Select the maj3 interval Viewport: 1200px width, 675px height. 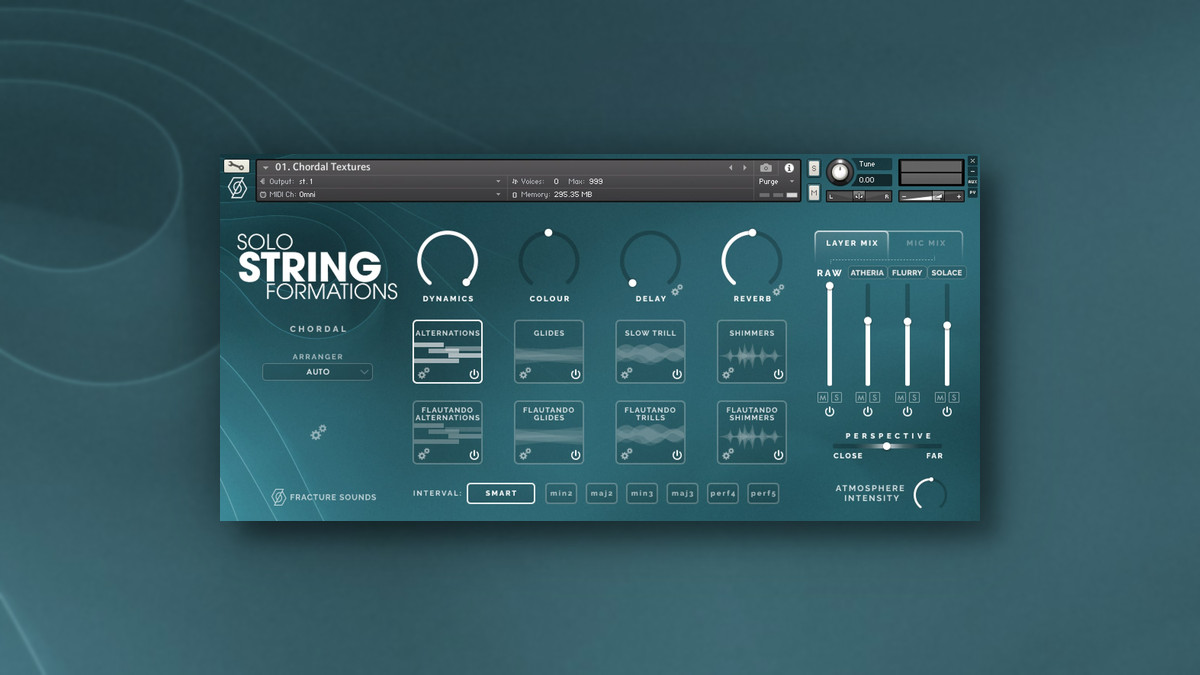tap(682, 493)
